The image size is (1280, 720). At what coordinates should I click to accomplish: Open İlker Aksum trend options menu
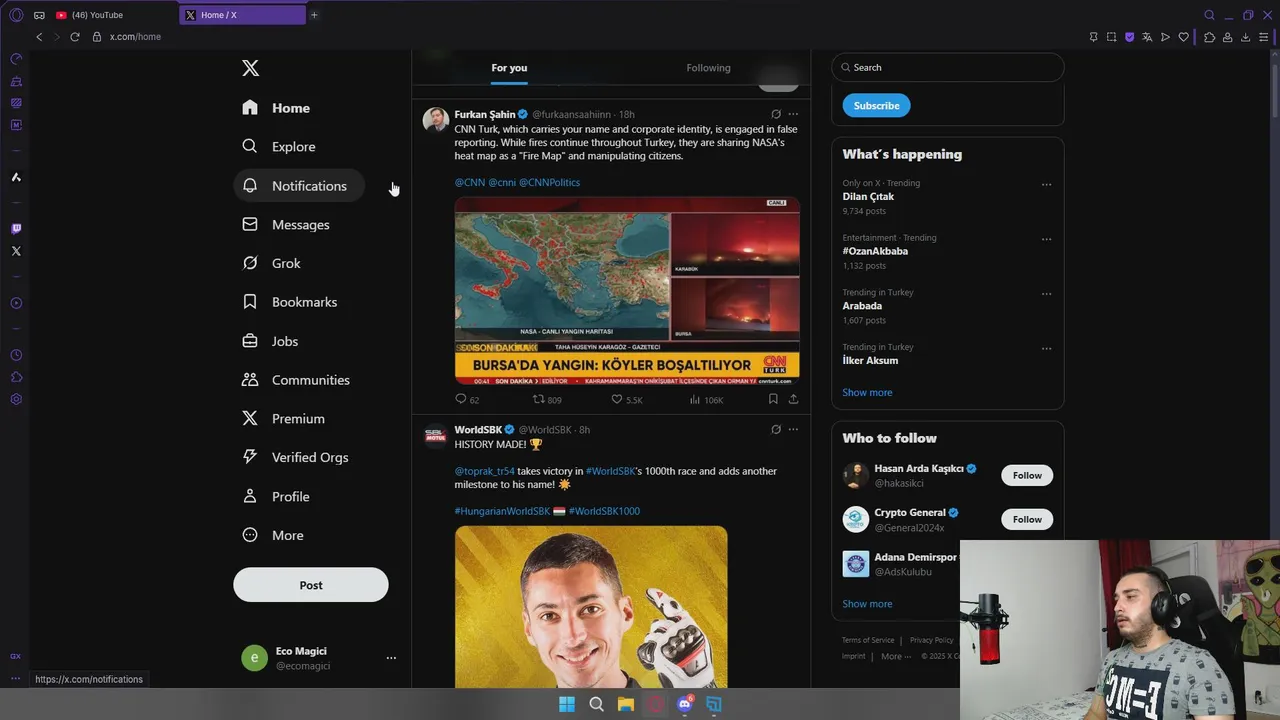point(1046,348)
